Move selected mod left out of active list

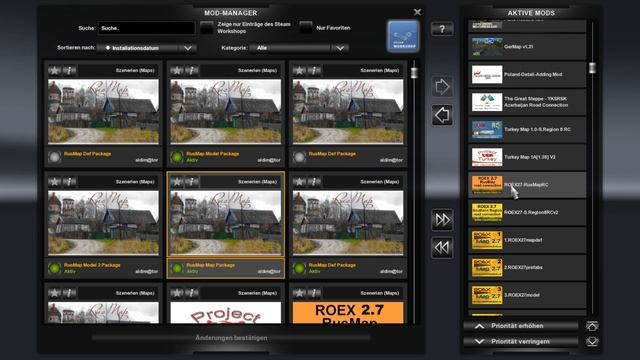click(442, 115)
